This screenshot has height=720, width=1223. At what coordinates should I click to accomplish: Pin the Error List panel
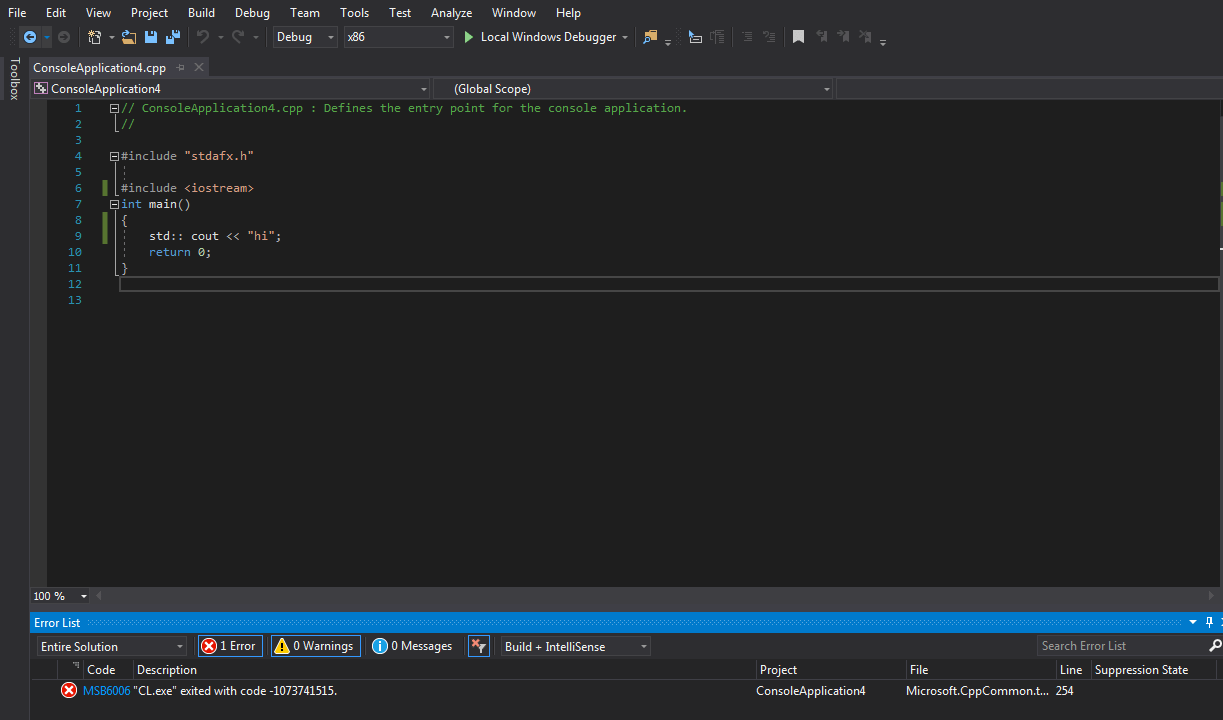[x=1209, y=622]
